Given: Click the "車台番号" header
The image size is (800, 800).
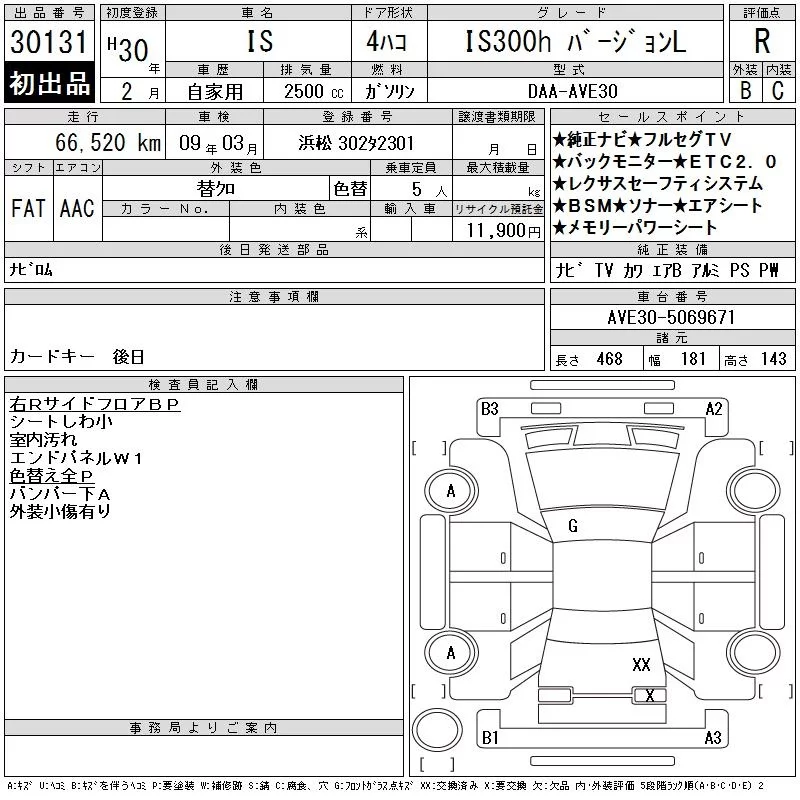Looking at the screenshot, I should [x=672, y=296].
